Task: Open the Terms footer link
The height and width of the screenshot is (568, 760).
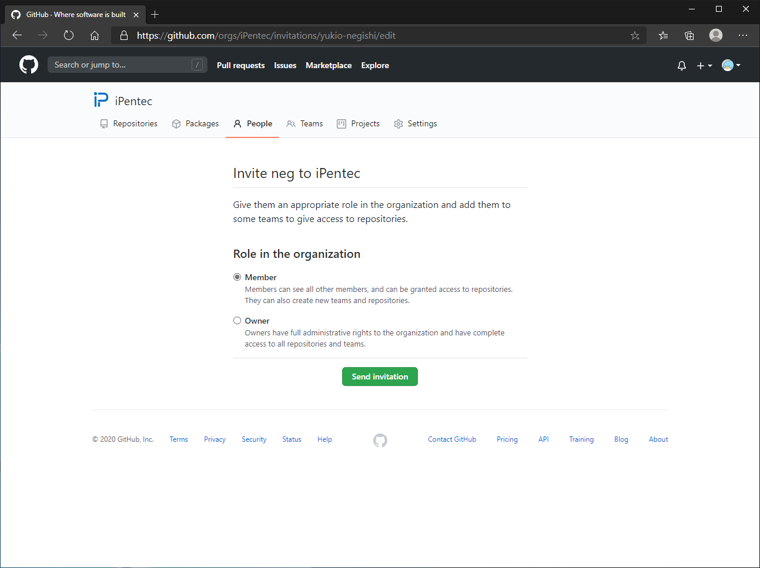Action: [x=178, y=439]
